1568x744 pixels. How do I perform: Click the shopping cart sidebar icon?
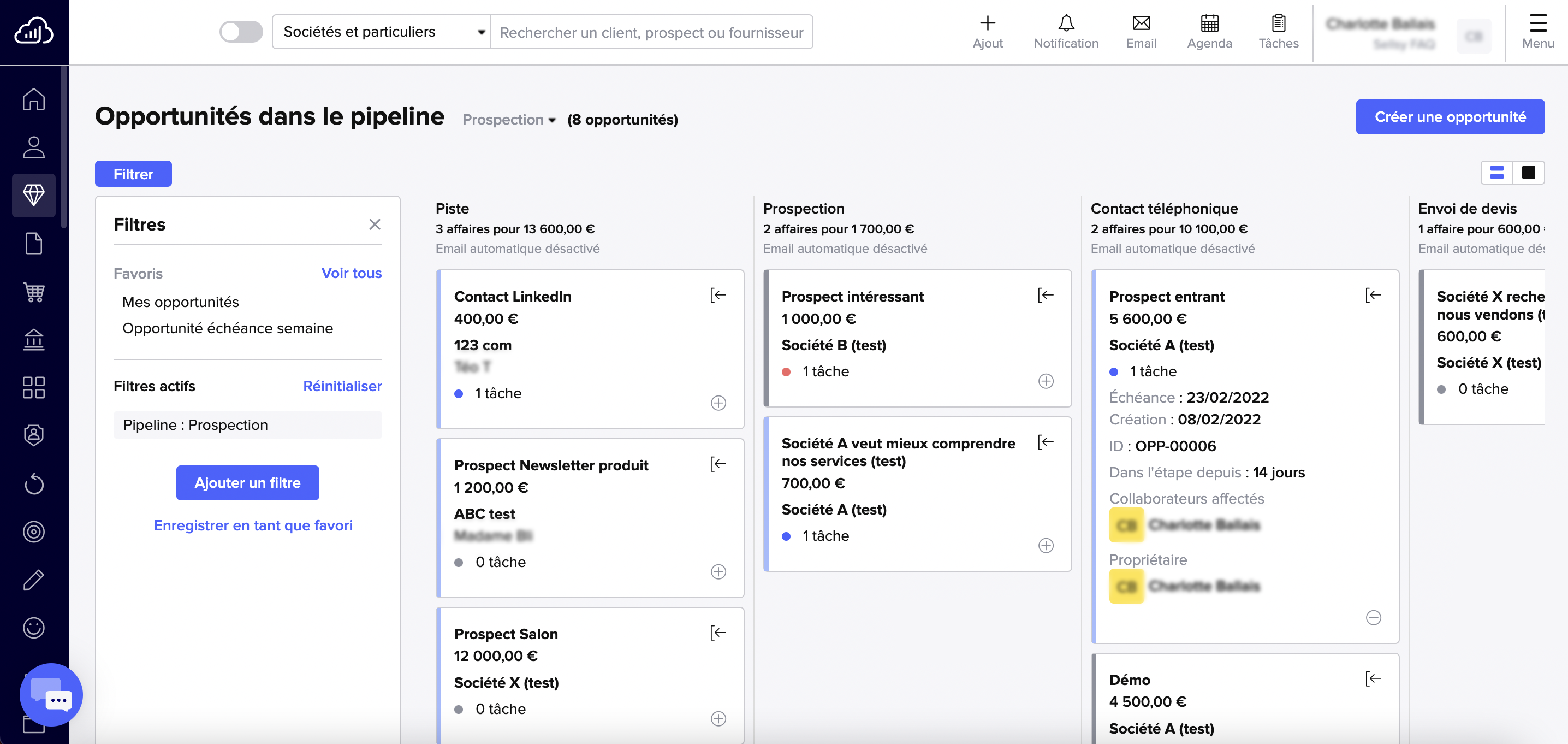pos(33,292)
